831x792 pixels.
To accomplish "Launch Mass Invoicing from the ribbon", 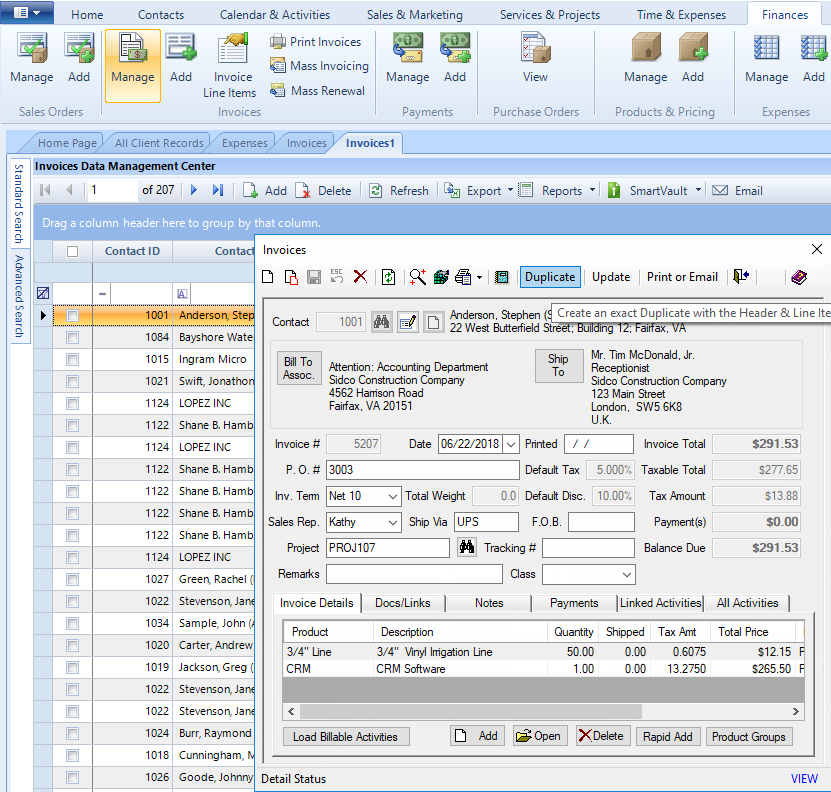I will coord(319,66).
